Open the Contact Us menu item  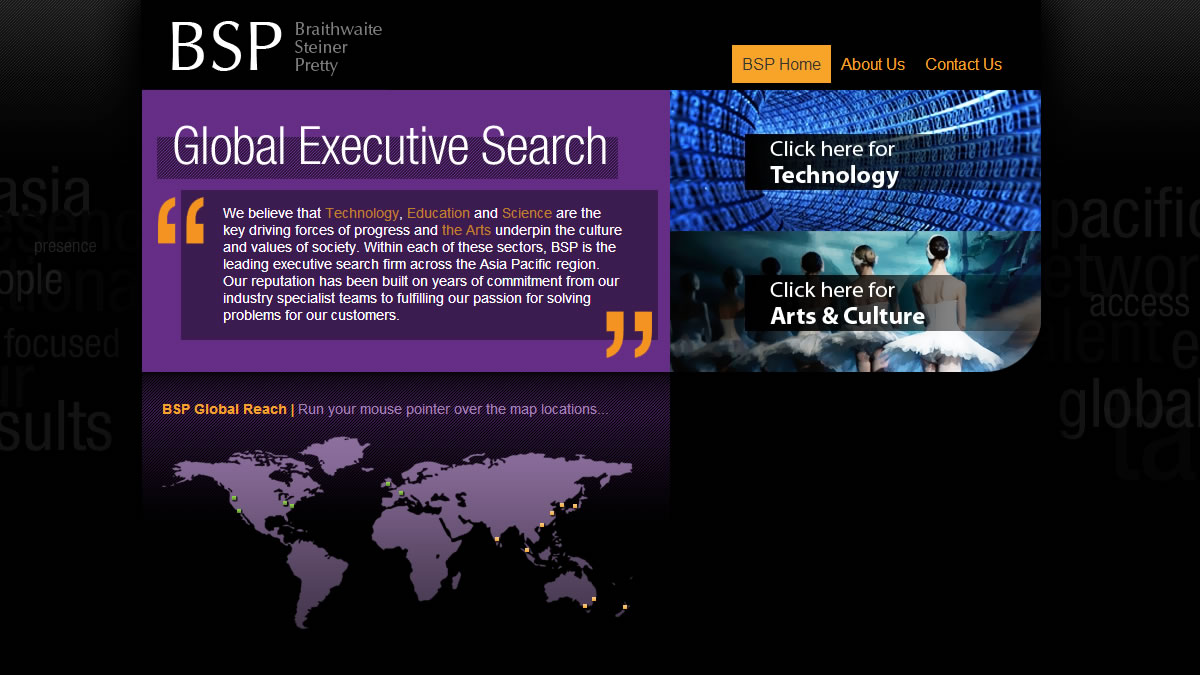(963, 64)
